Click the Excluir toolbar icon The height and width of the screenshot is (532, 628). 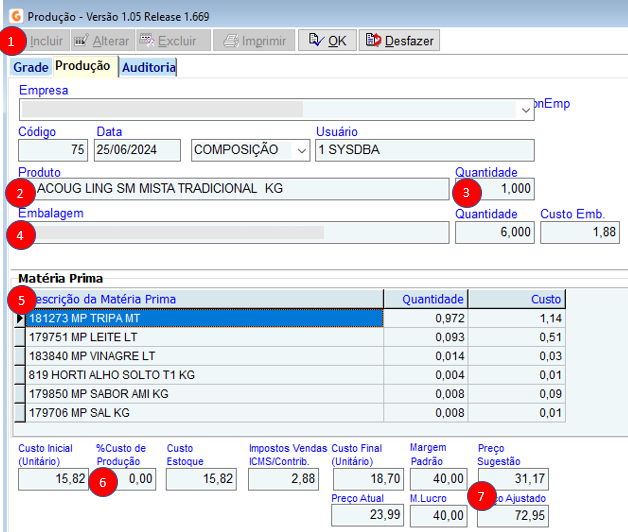[147, 41]
